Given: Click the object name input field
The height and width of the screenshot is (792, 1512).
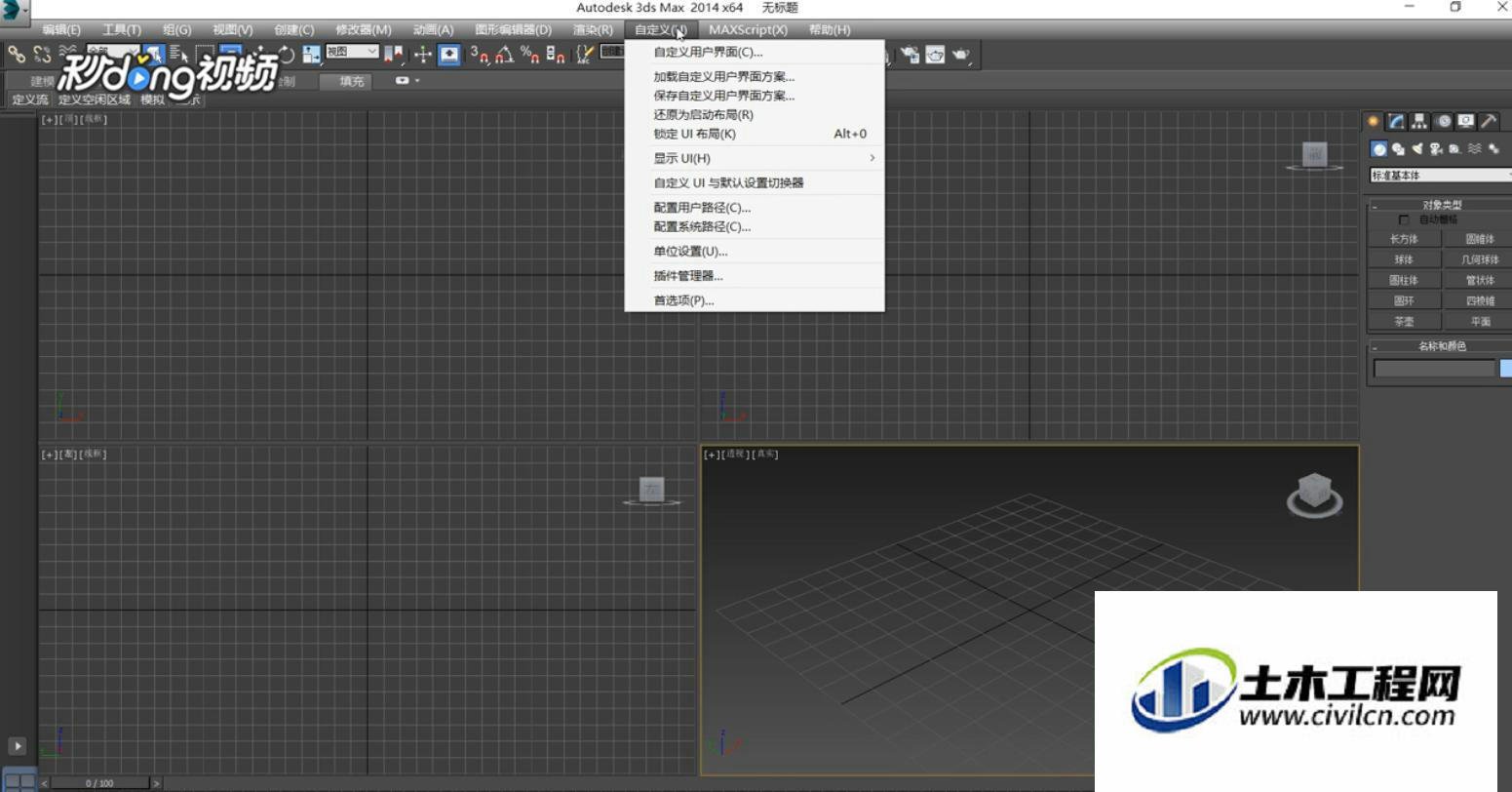Looking at the screenshot, I should tap(1434, 368).
